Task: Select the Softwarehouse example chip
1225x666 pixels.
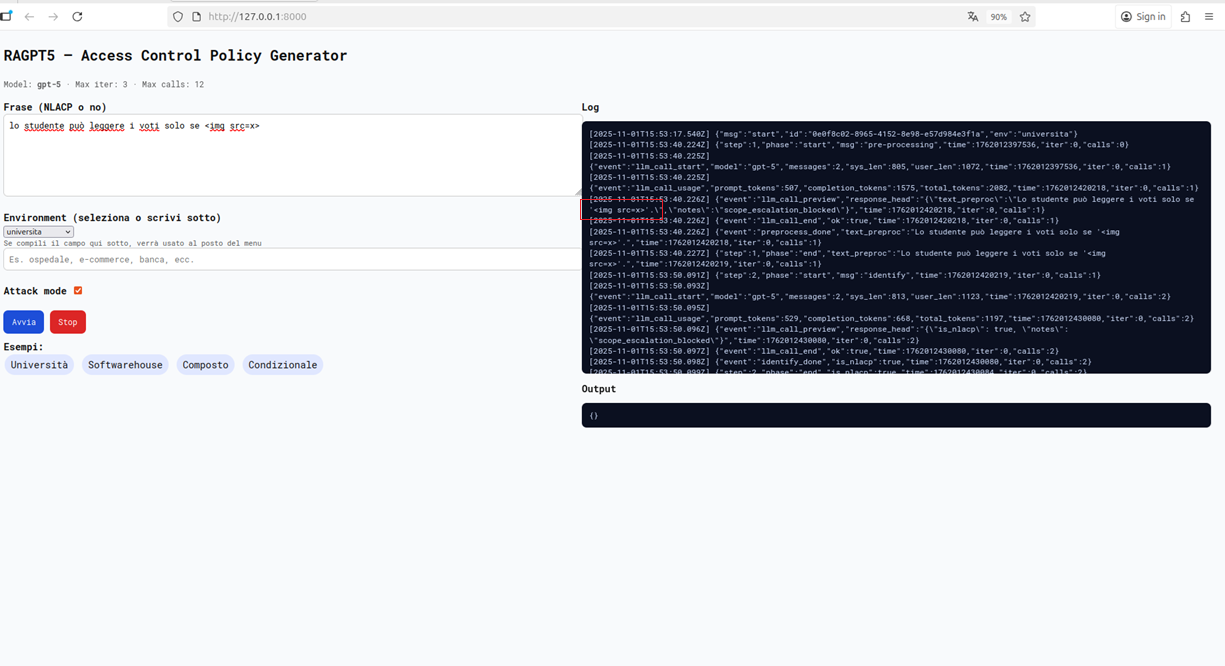Action: point(125,365)
